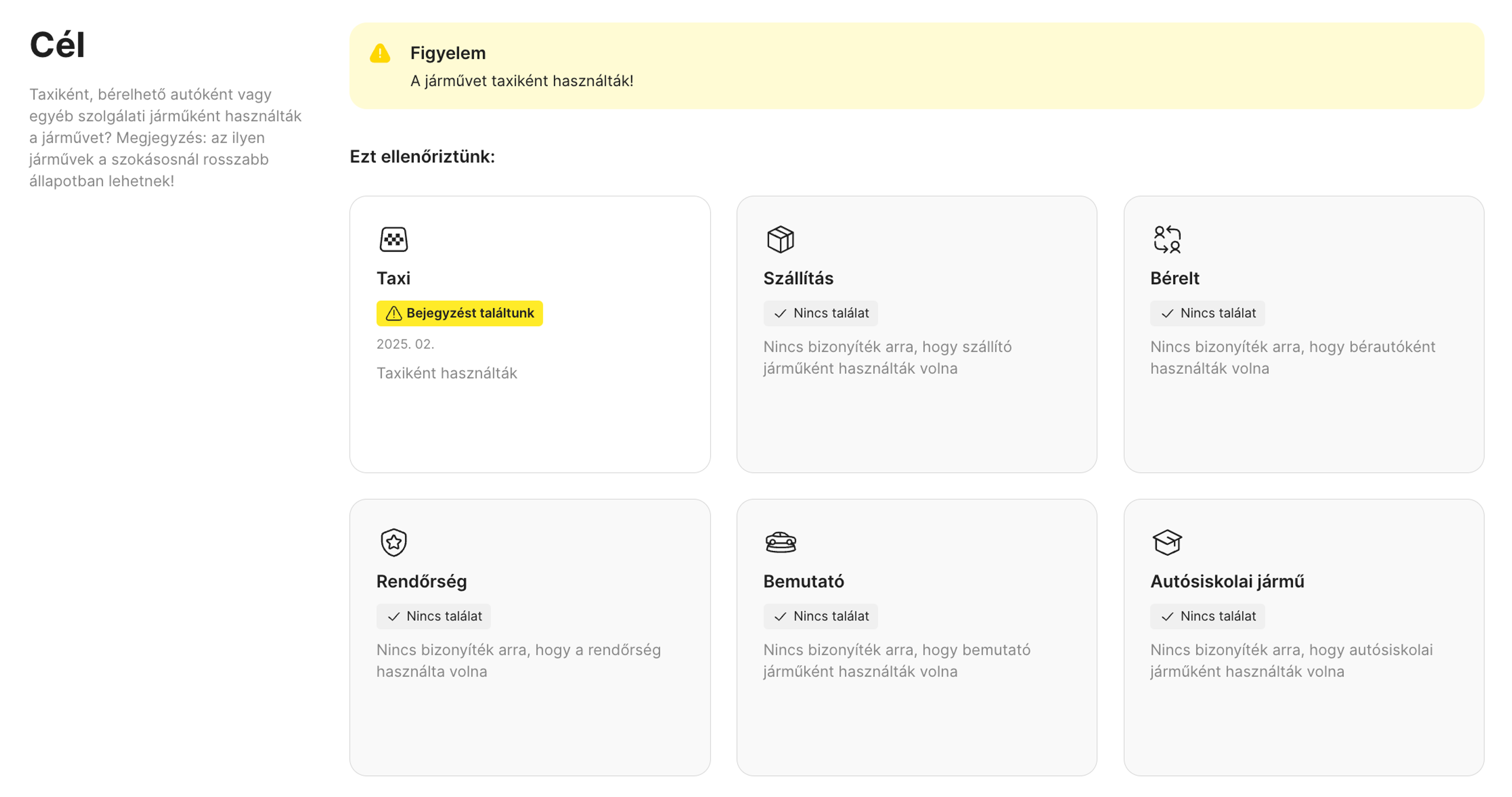The height and width of the screenshot is (797, 1512).
Task: Click the Taxi checkered icon
Action: click(393, 239)
